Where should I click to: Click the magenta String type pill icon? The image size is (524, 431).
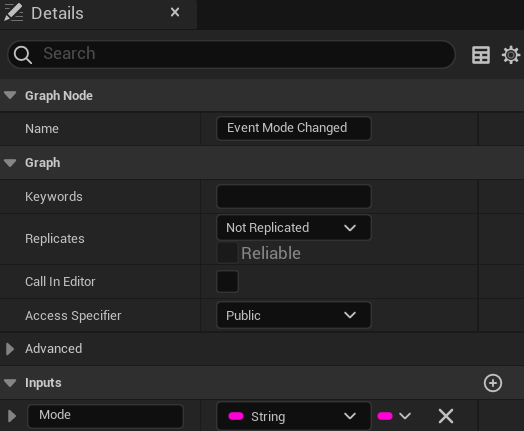point(236,416)
